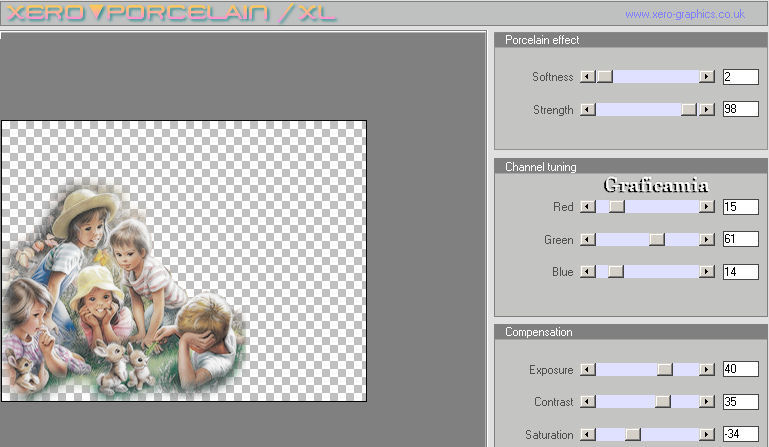Click the Red channel slider thumb
The height and width of the screenshot is (447, 769).
click(x=617, y=207)
